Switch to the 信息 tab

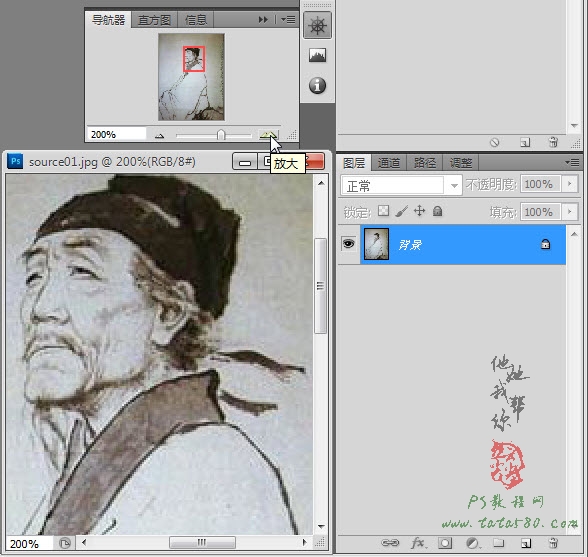point(195,20)
